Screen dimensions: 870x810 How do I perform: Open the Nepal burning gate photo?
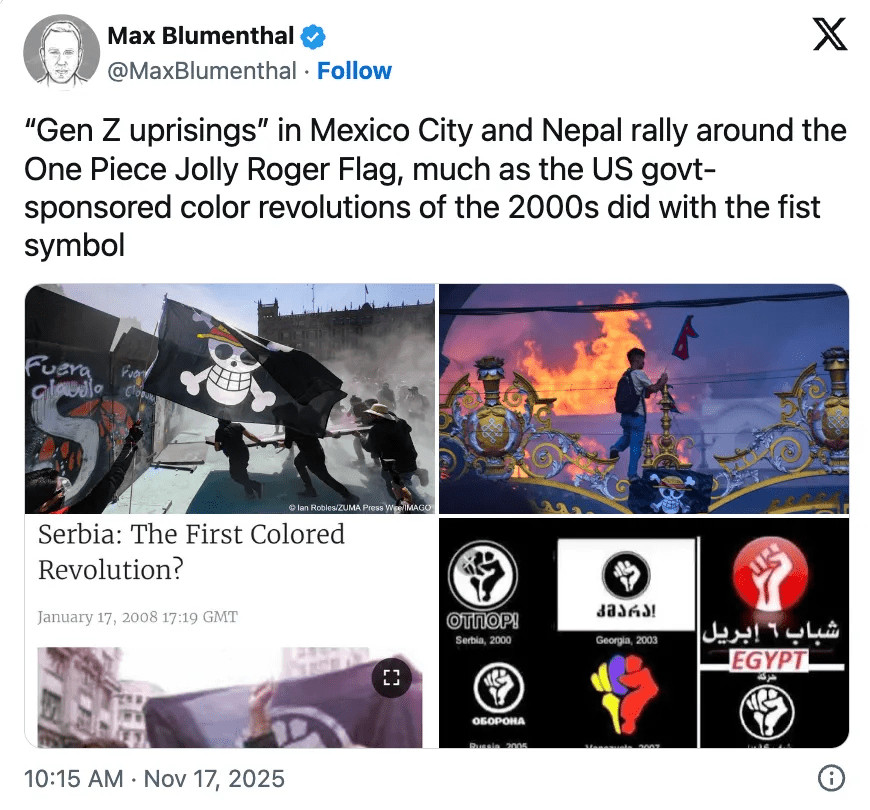click(644, 398)
